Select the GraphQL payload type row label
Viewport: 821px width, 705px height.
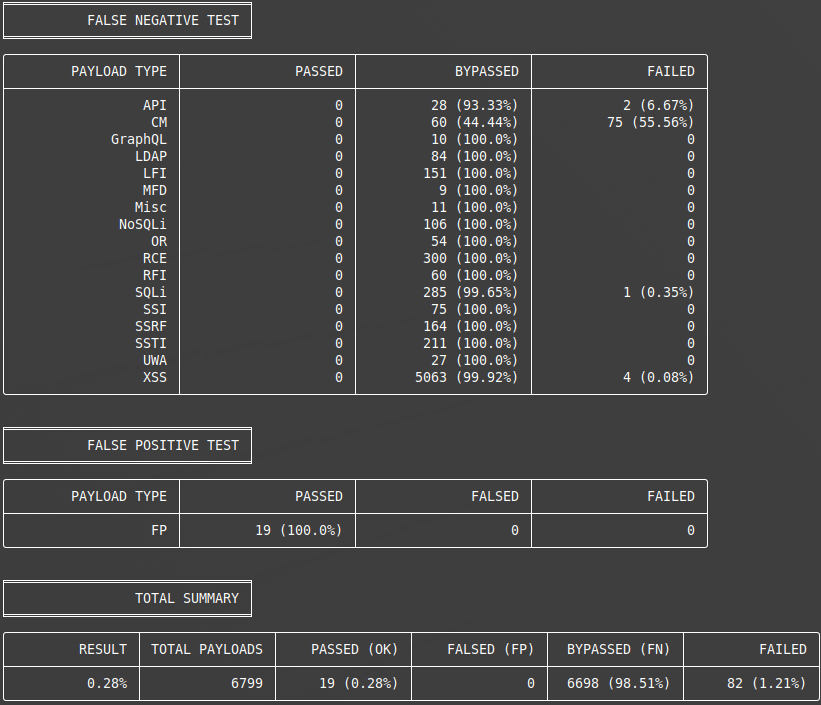[138, 139]
